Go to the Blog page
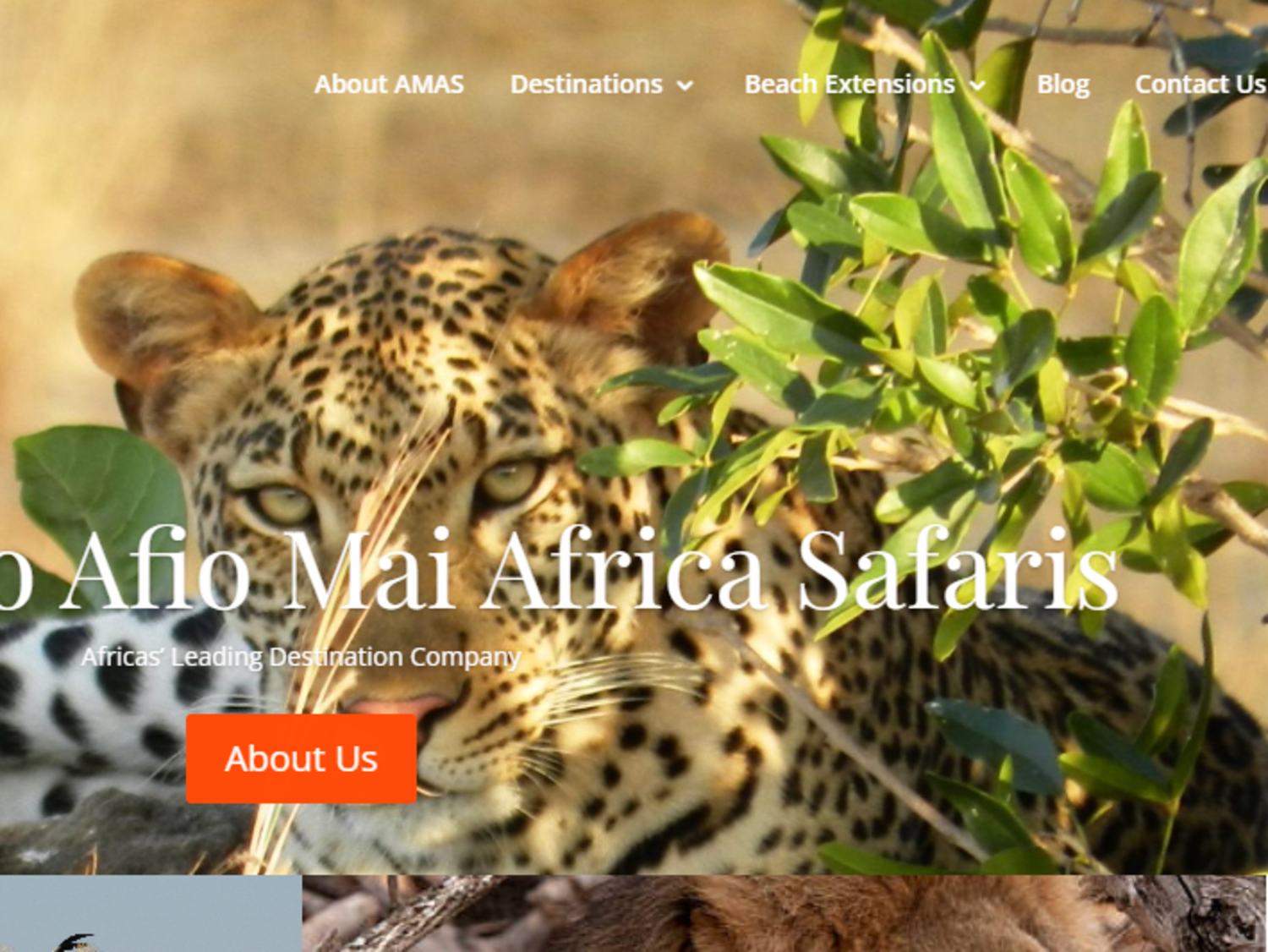 (x=1063, y=85)
